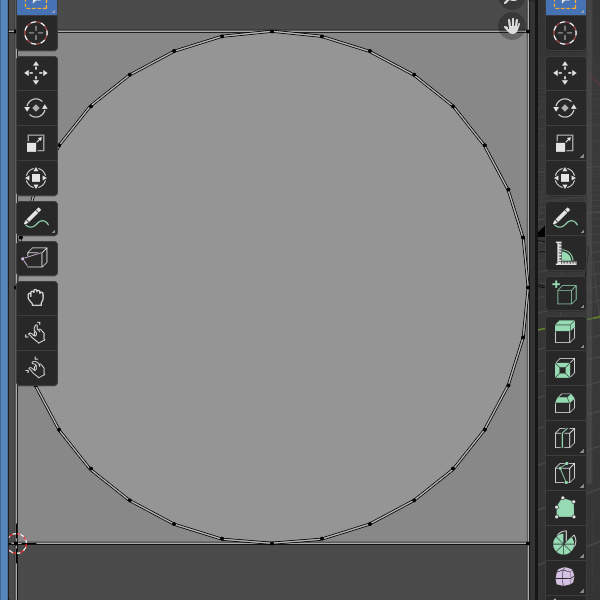Select the Rotate tool in the UV editor toolbar

(36, 109)
